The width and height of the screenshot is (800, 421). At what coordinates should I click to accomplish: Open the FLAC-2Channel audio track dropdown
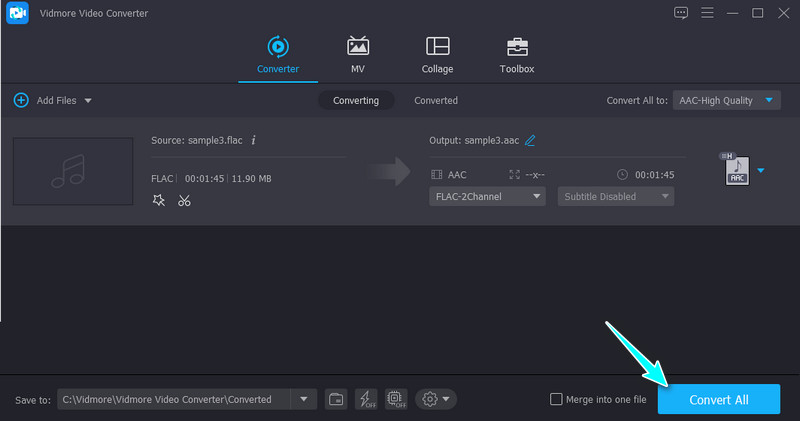[x=487, y=196]
